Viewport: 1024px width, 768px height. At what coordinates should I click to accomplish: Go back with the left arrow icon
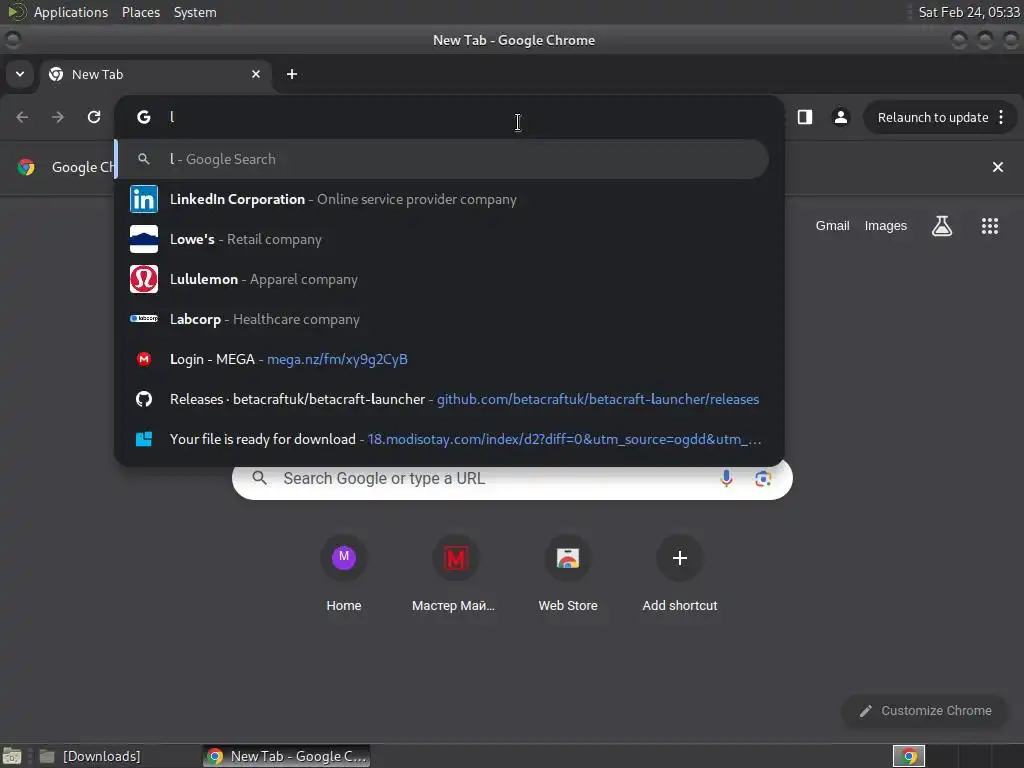(x=22, y=117)
